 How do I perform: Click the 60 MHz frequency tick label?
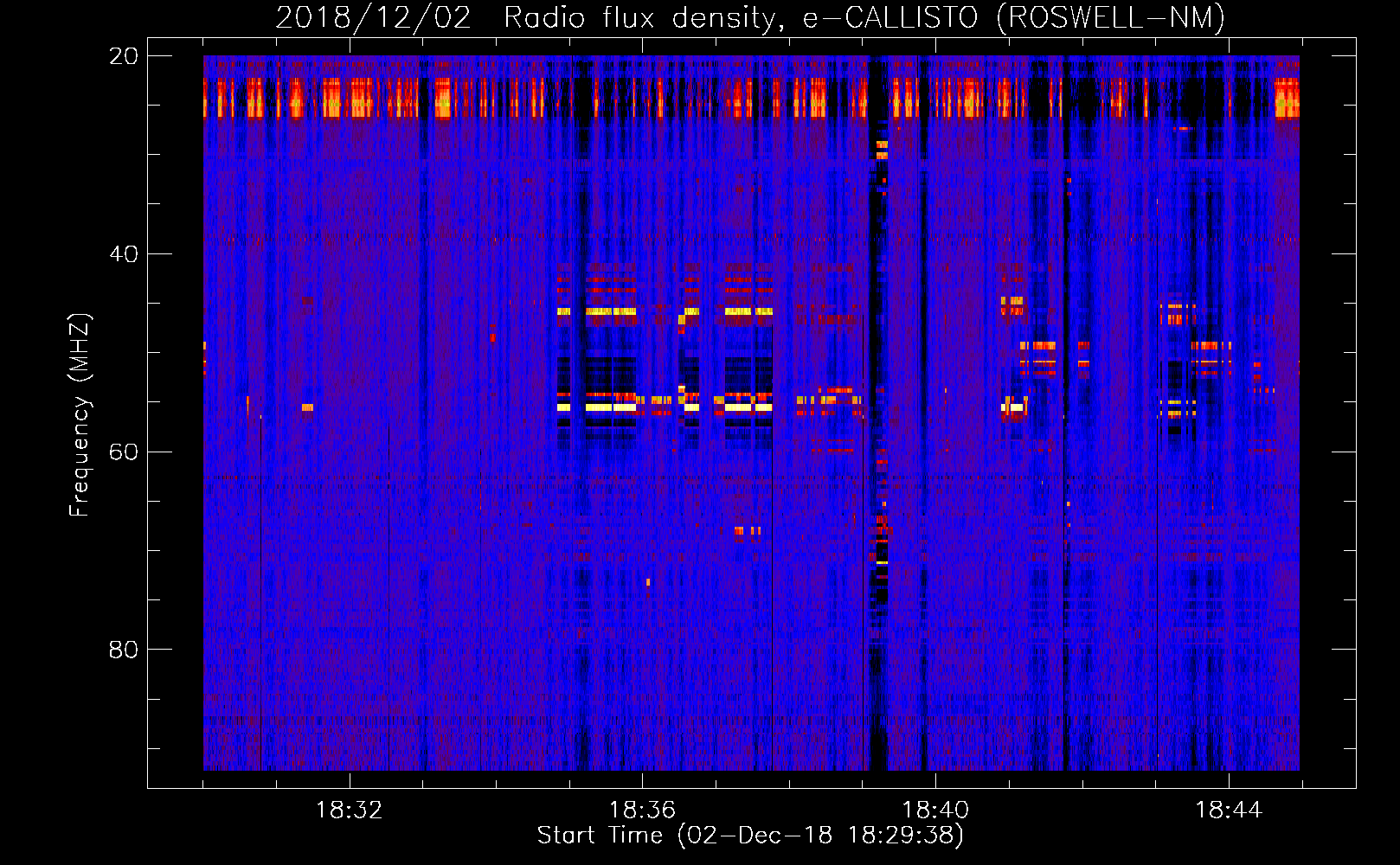pyautogui.click(x=124, y=452)
